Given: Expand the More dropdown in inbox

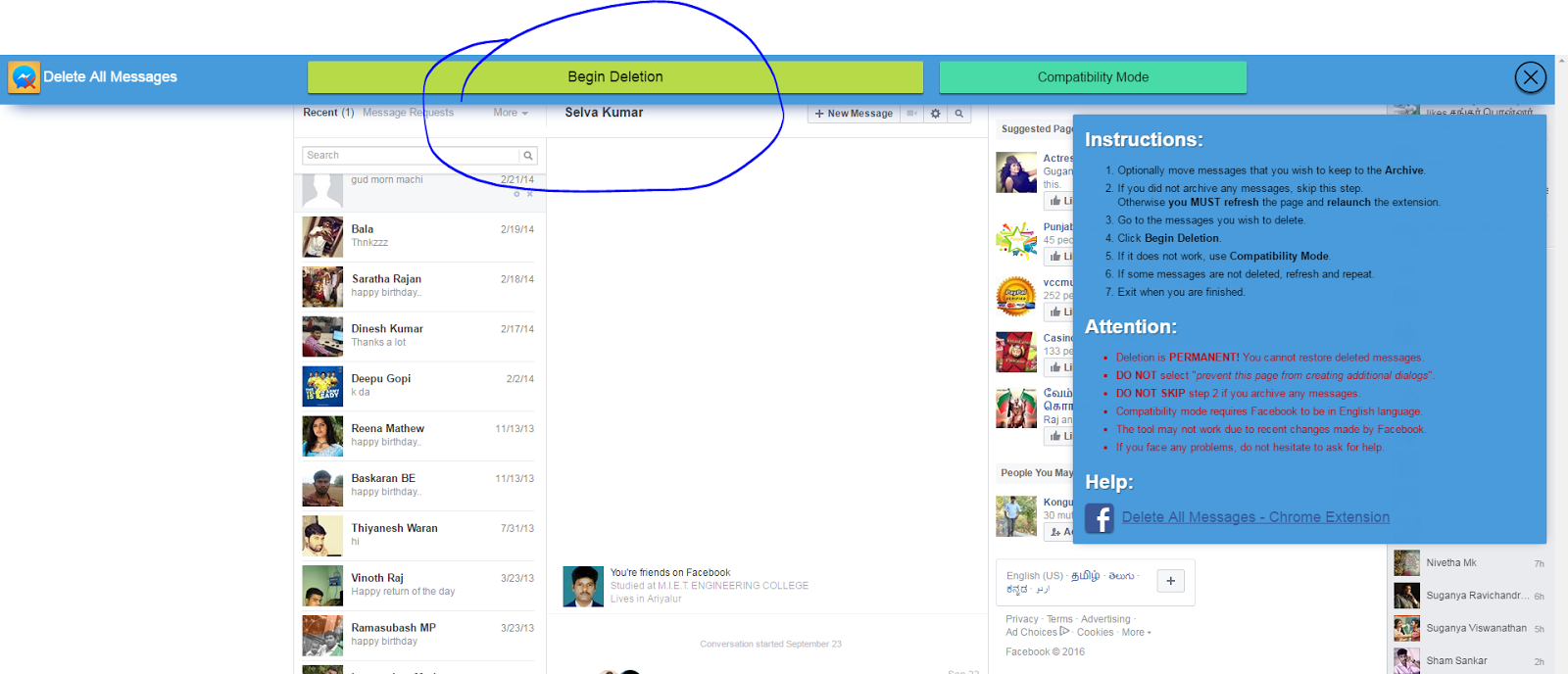Looking at the screenshot, I should 511,113.
